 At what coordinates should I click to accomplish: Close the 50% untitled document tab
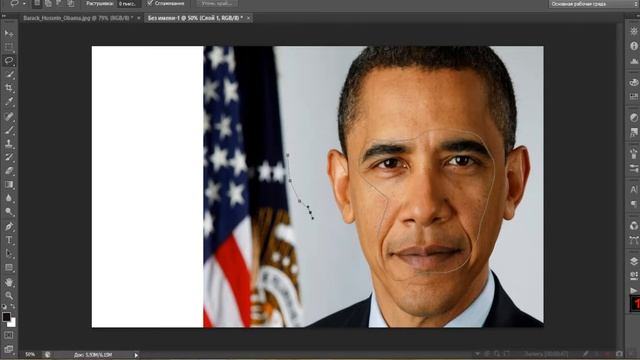pyautogui.click(x=249, y=18)
